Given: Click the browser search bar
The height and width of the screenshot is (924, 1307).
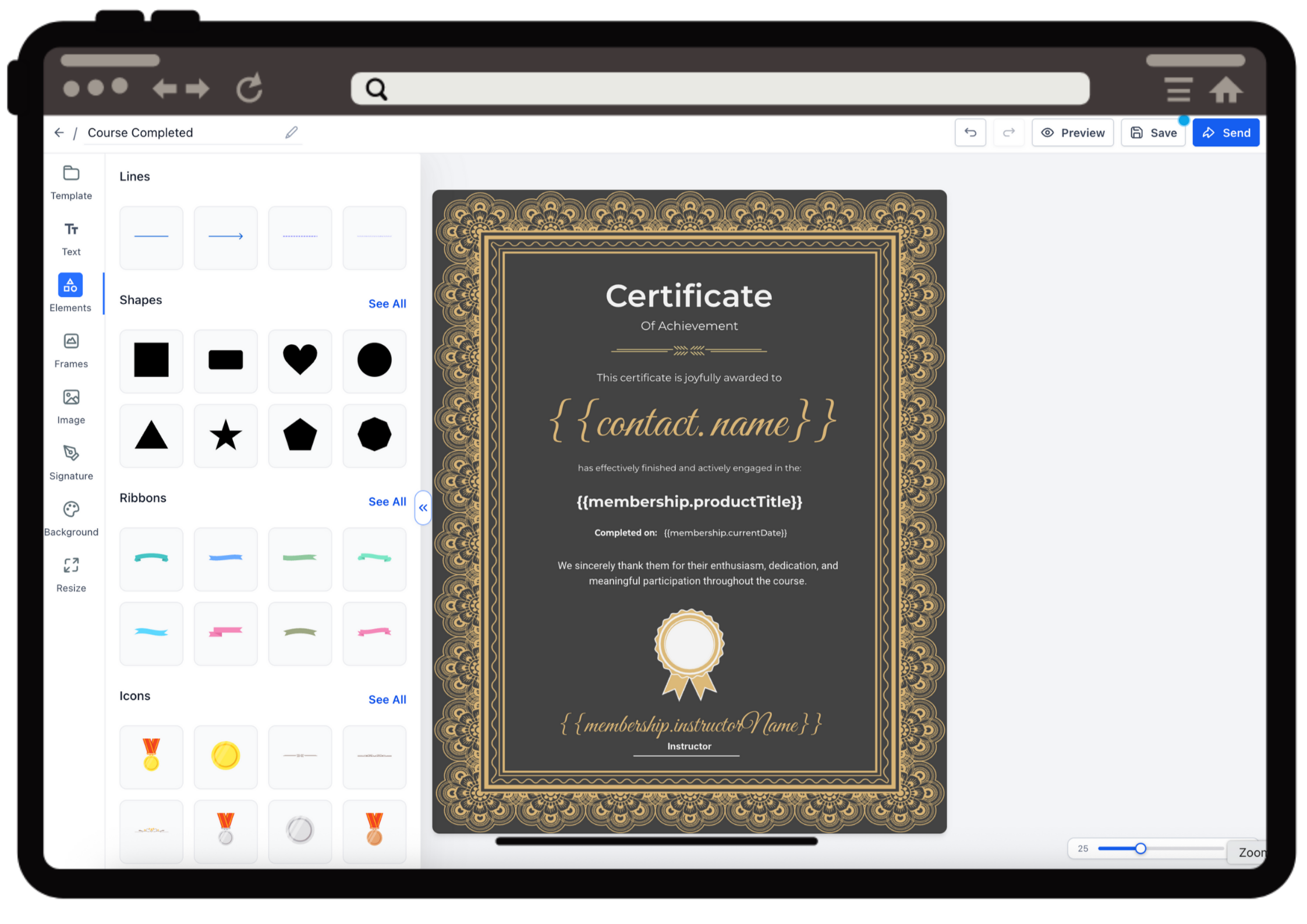Looking at the screenshot, I should tap(720, 88).
